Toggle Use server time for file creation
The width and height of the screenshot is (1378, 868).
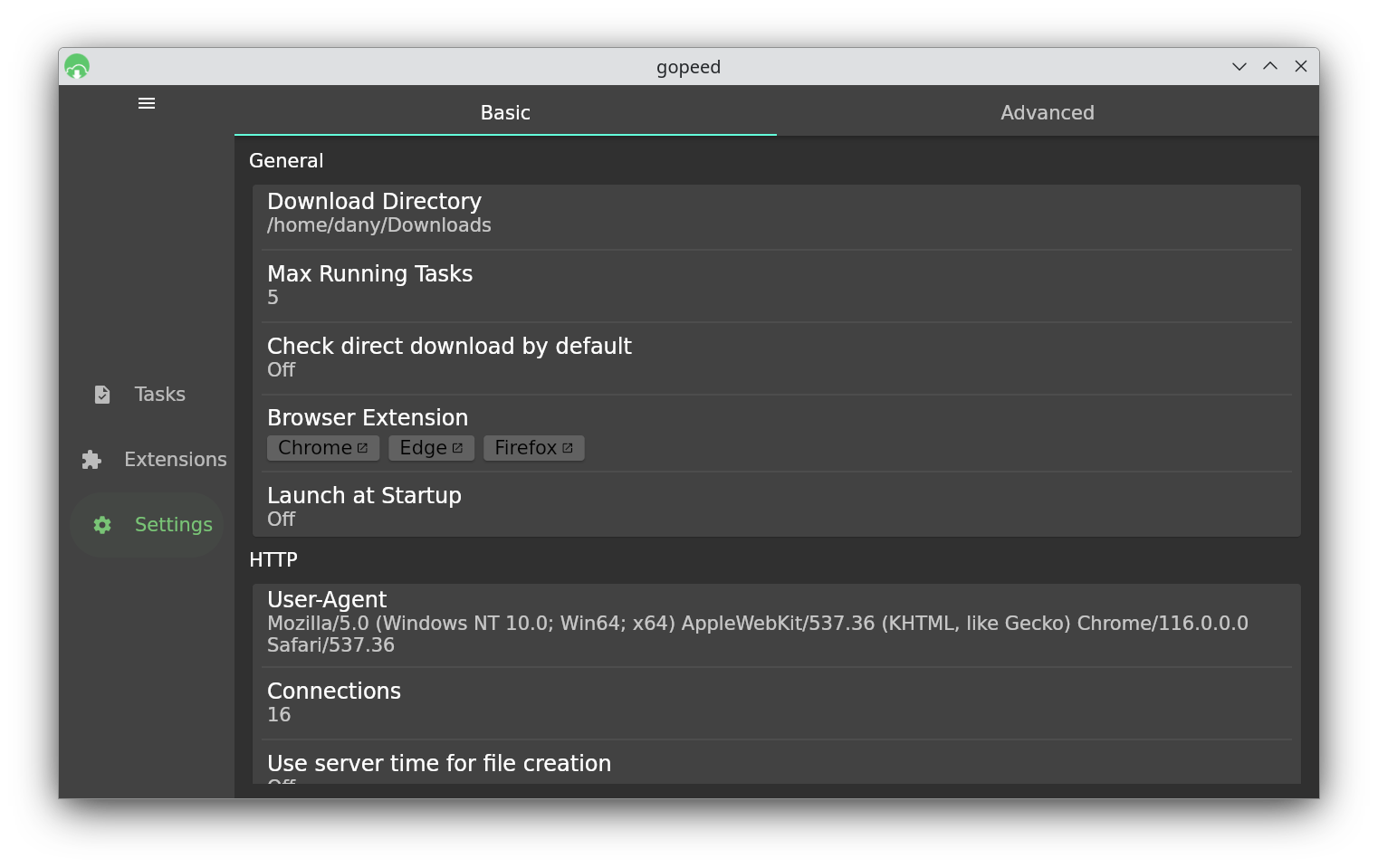click(x=777, y=763)
